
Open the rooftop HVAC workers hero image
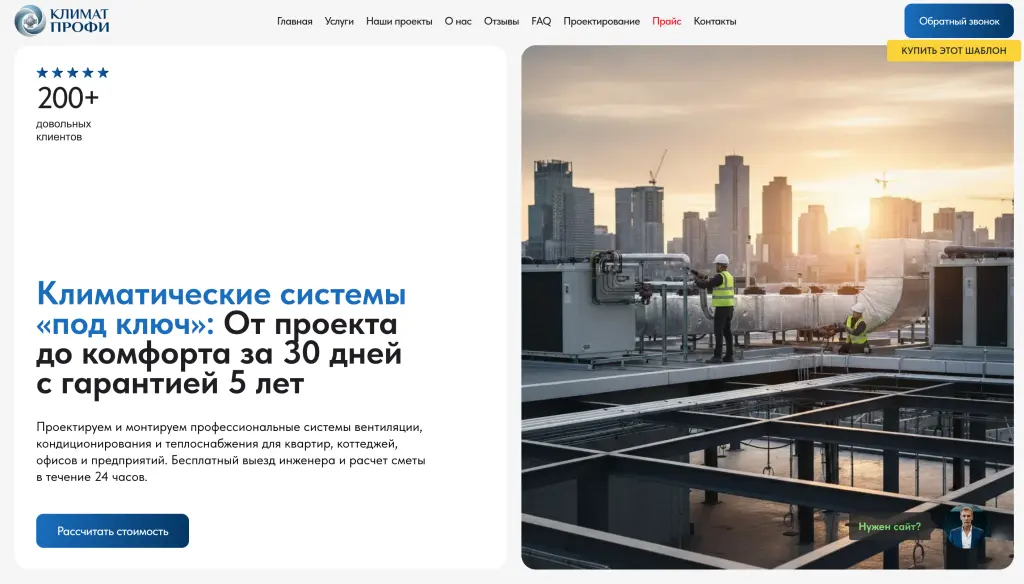[767, 307]
